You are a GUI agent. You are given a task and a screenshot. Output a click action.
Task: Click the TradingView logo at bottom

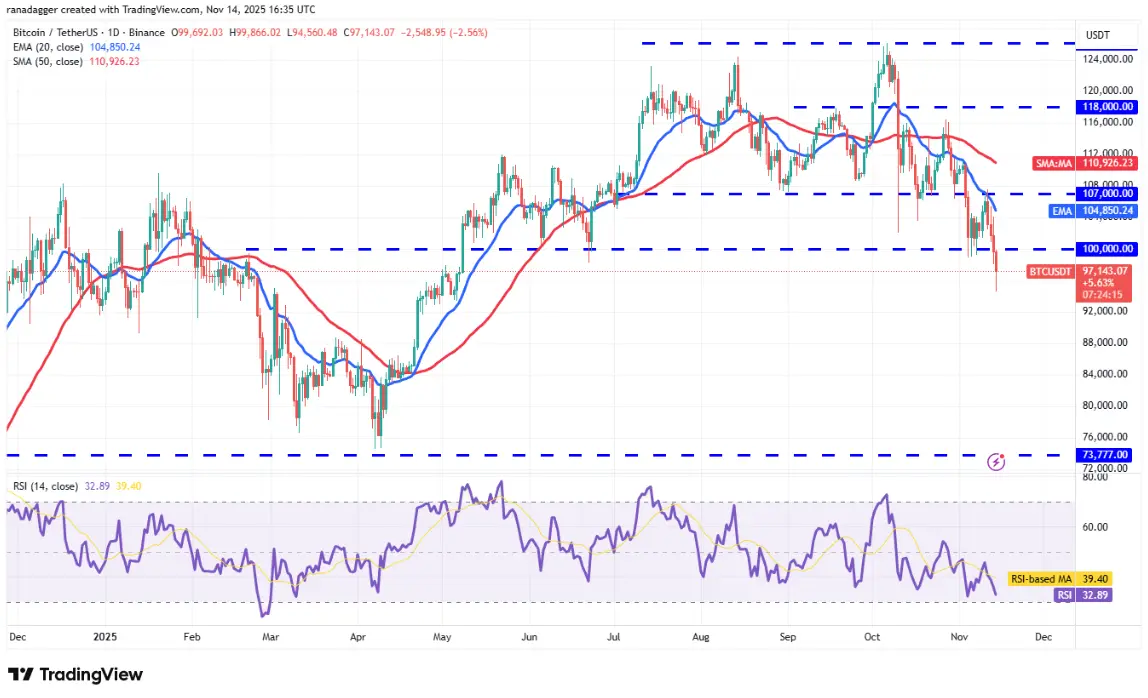coord(75,675)
